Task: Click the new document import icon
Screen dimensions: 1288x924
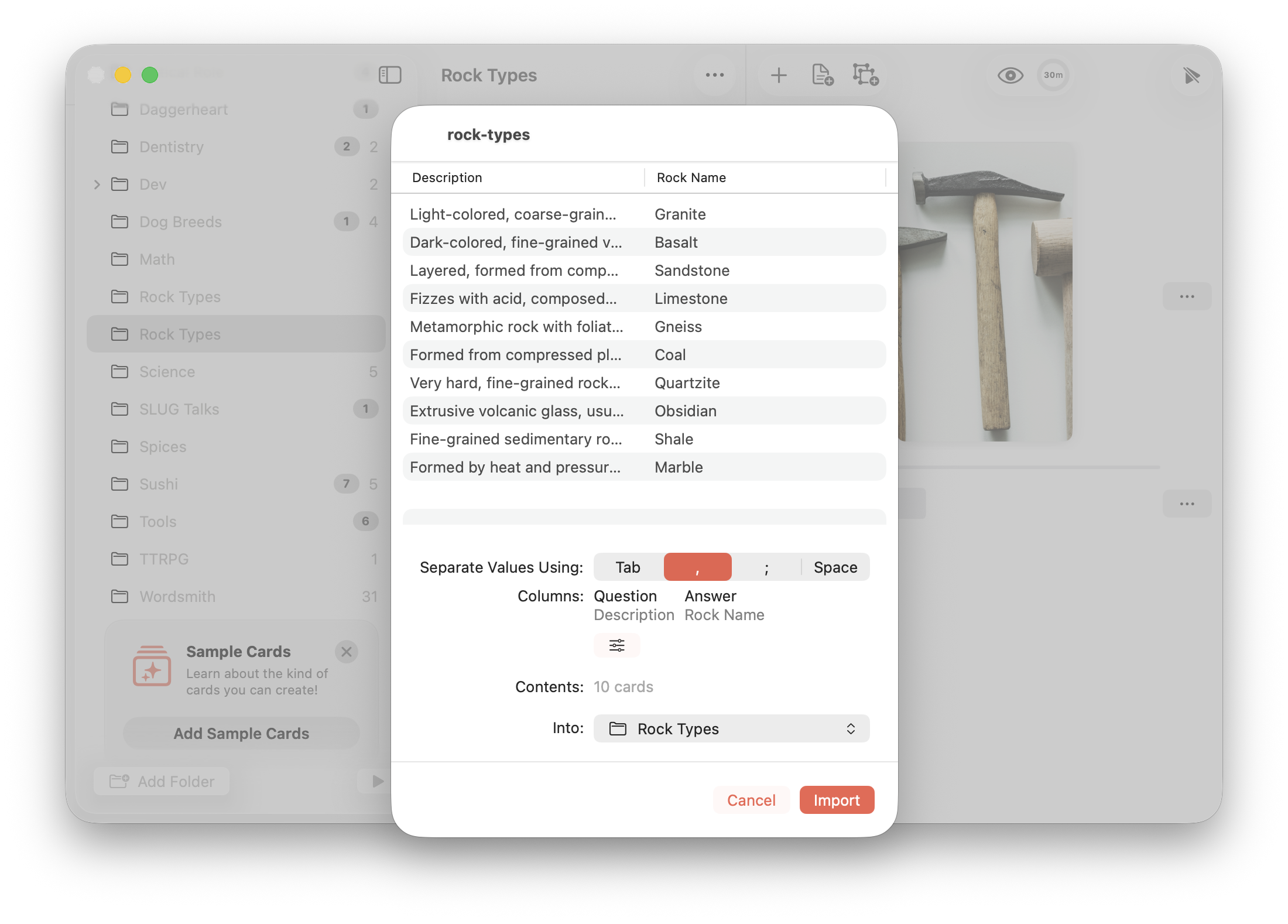Action: click(823, 75)
